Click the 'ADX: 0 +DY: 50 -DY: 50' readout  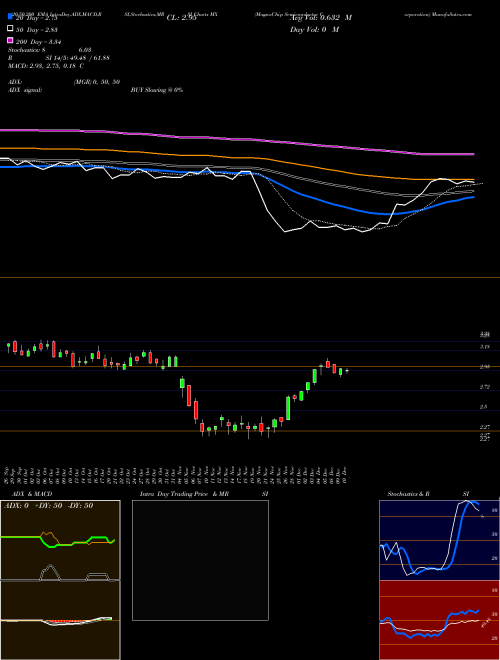point(48,506)
